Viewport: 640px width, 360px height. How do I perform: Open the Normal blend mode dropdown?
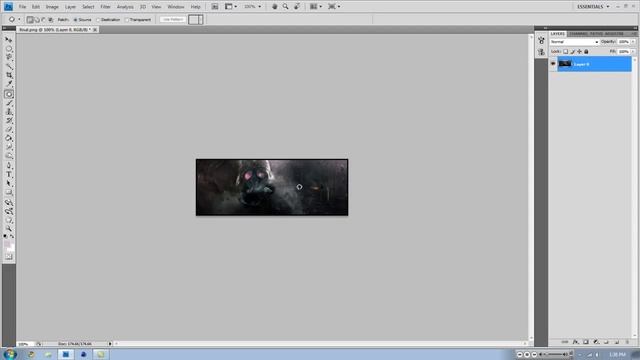coord(574,42)
